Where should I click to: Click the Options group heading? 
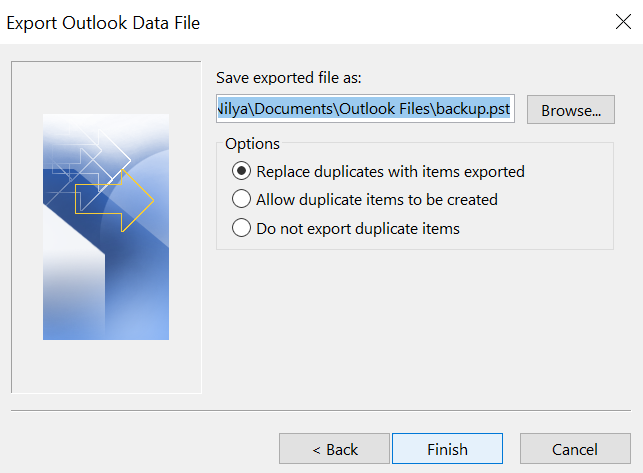(252, 144)
